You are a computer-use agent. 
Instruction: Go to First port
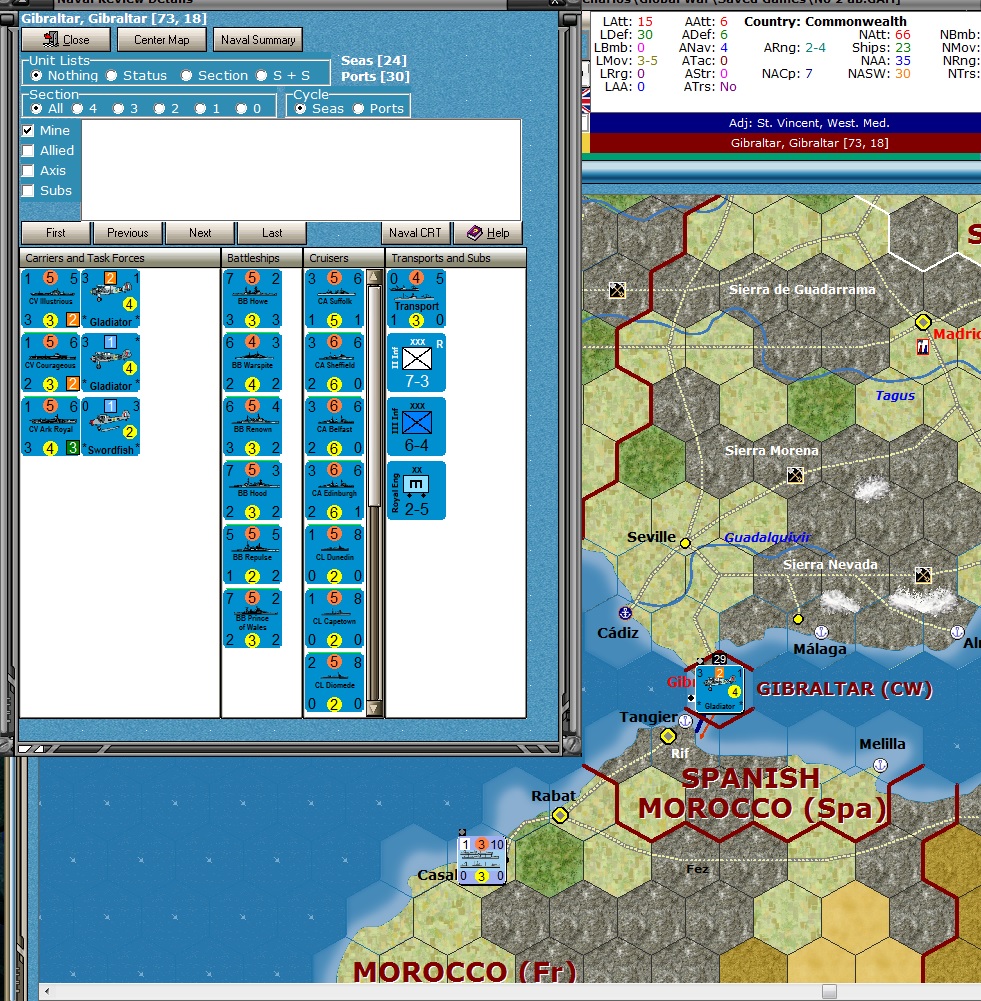pyautogui.click(x=56, y=233)
